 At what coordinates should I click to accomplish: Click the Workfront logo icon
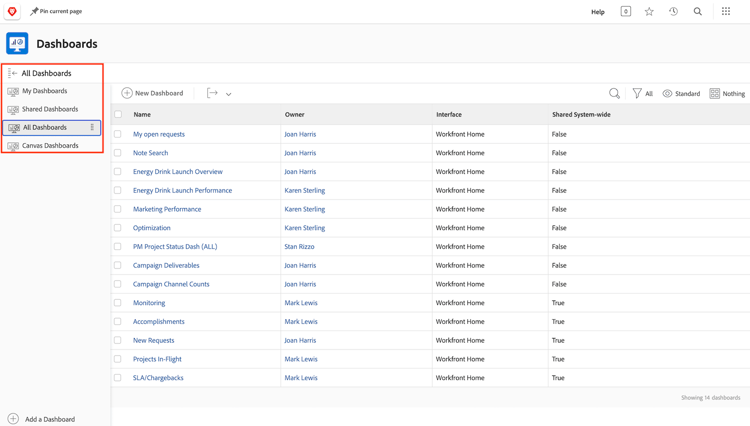(x=12, y=12)
